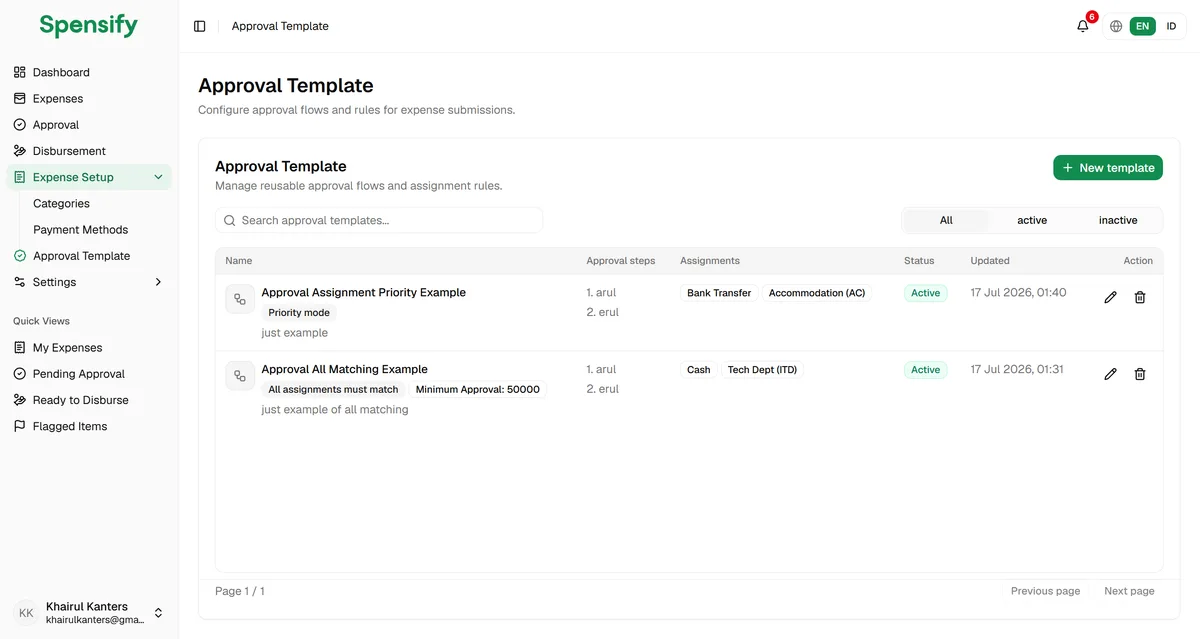
Task: Click the Spensify logo
Action: pyautogui.click(x=89, y=26)
